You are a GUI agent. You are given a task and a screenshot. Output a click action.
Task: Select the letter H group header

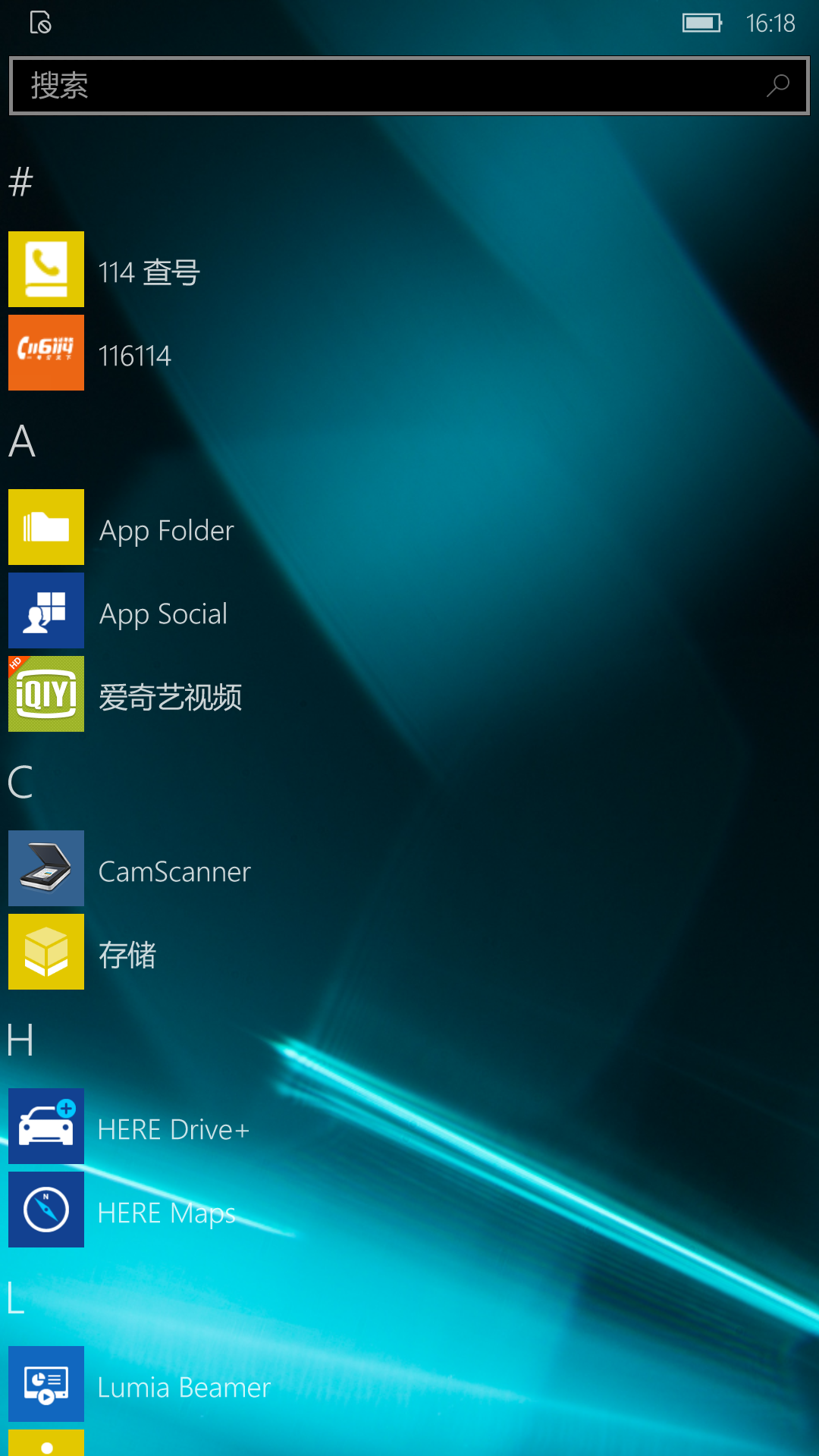[x=20, y=1040]
